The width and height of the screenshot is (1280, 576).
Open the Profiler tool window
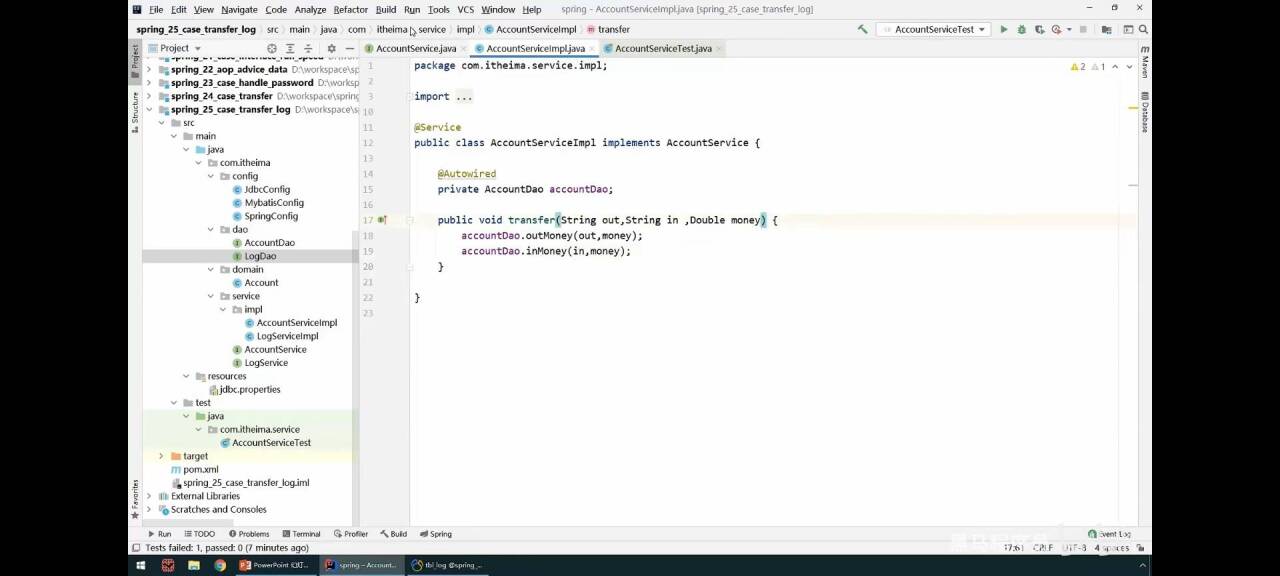click(350, 534)
